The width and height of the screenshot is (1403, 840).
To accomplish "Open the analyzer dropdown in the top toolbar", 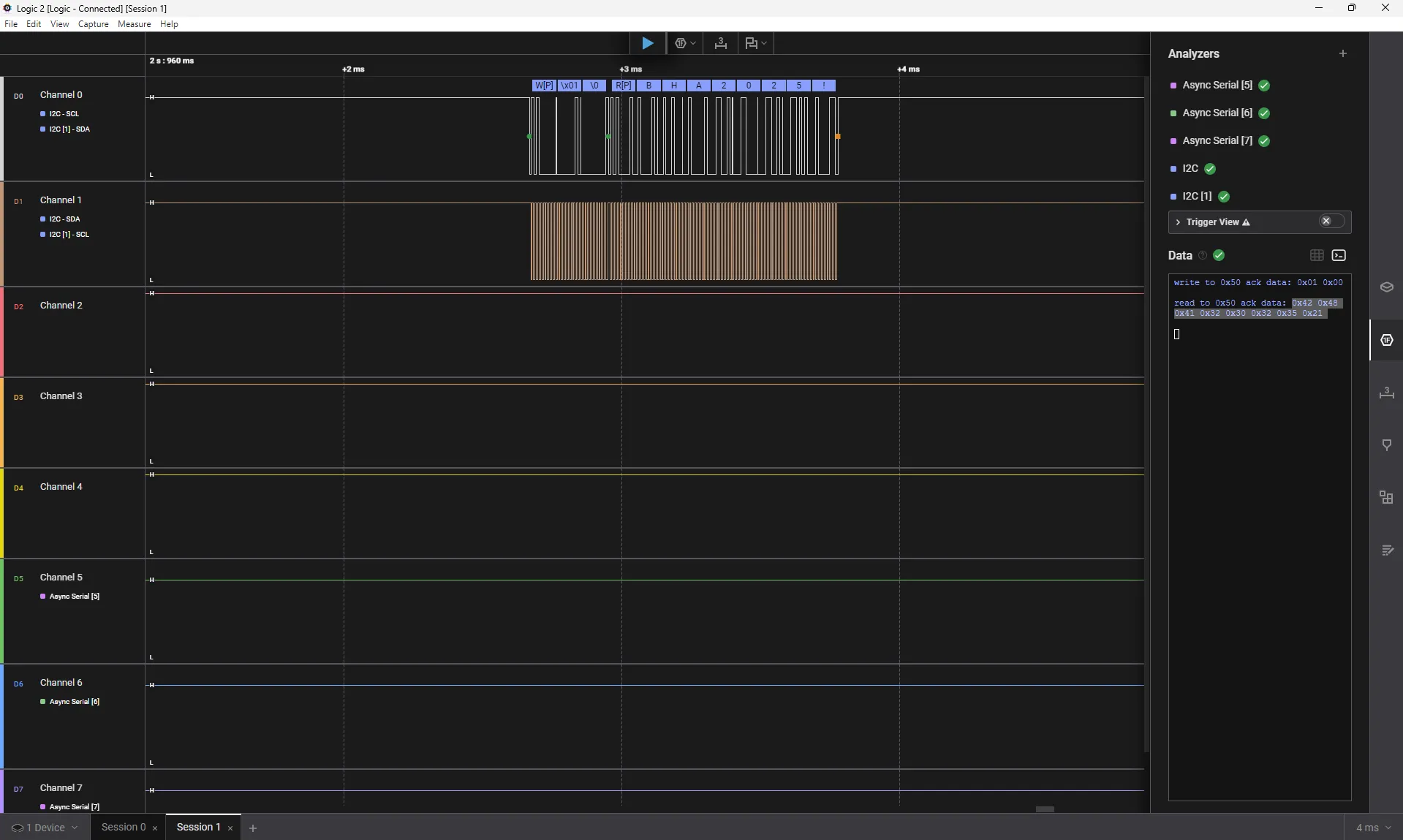I will [684, 44].
